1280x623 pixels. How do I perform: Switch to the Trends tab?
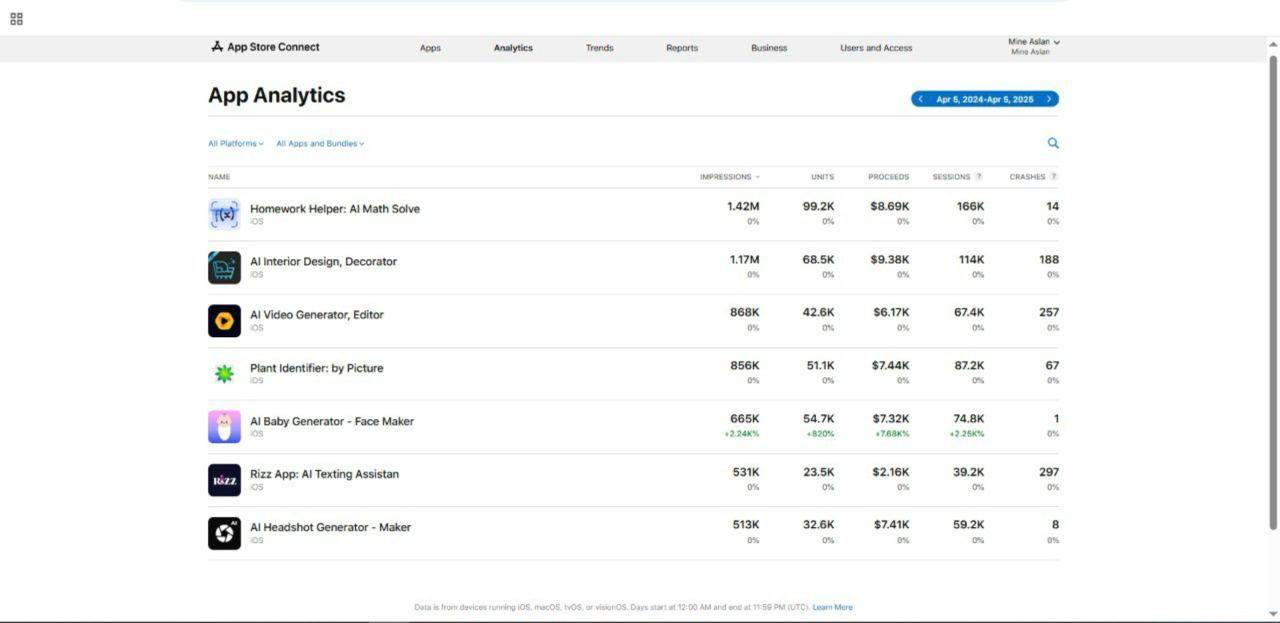click(x=599, y=48)
